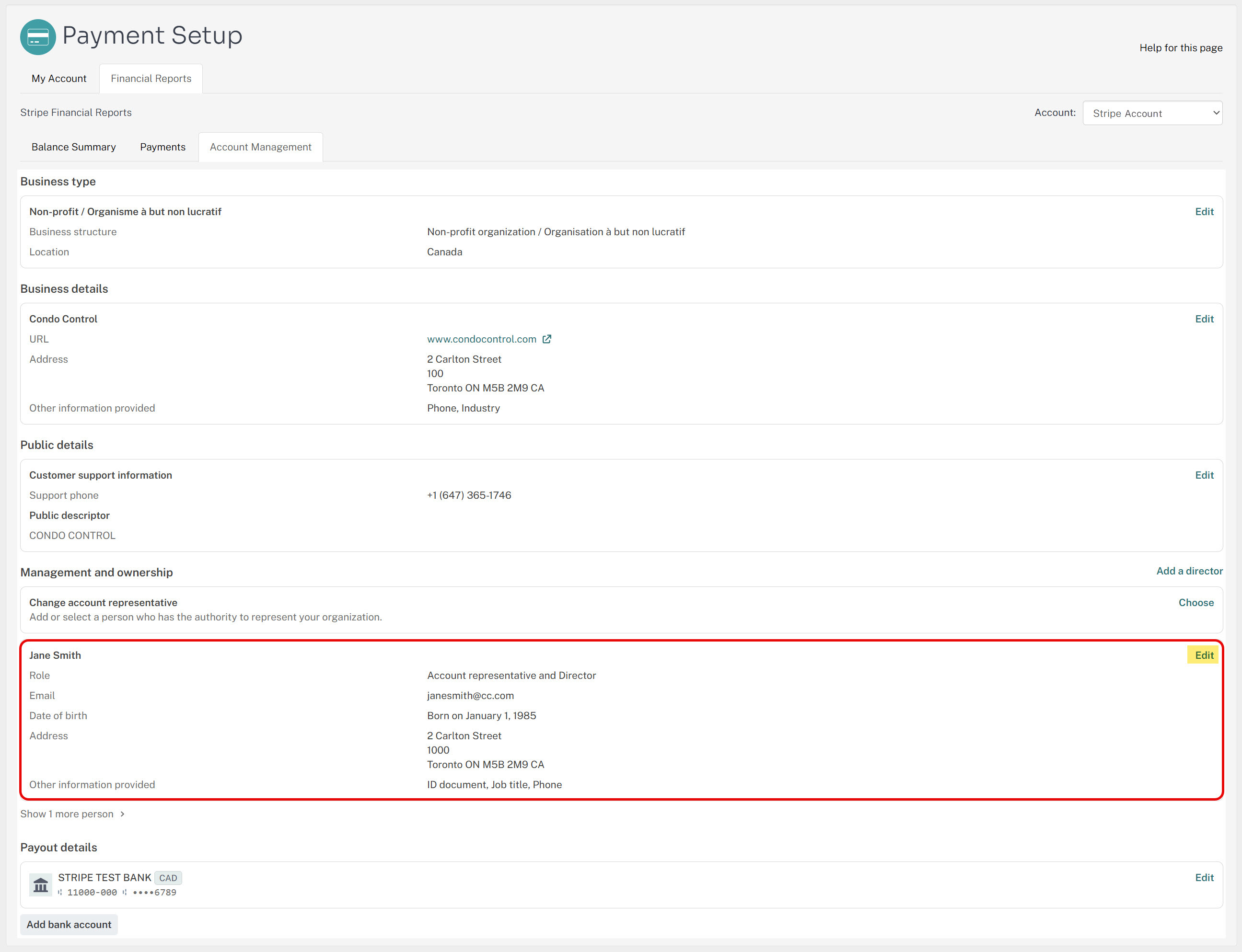Open the Stripe Account dropdown
This screenshot has height=952, width=1242.
(1152, 113)
